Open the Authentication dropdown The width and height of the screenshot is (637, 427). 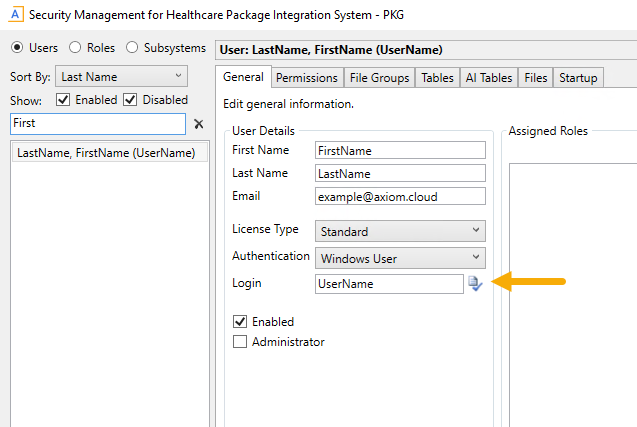click(x=399, y=258)
